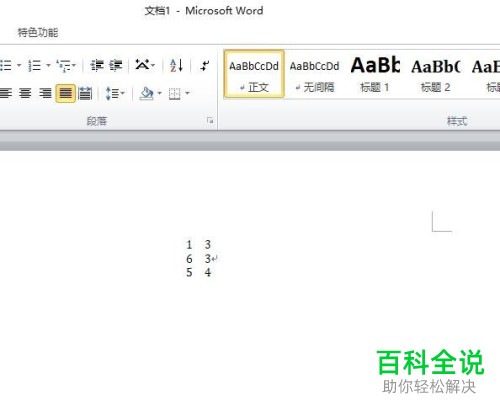Toggle show/hide paragraph marks
500x407 pixels.
205,65
